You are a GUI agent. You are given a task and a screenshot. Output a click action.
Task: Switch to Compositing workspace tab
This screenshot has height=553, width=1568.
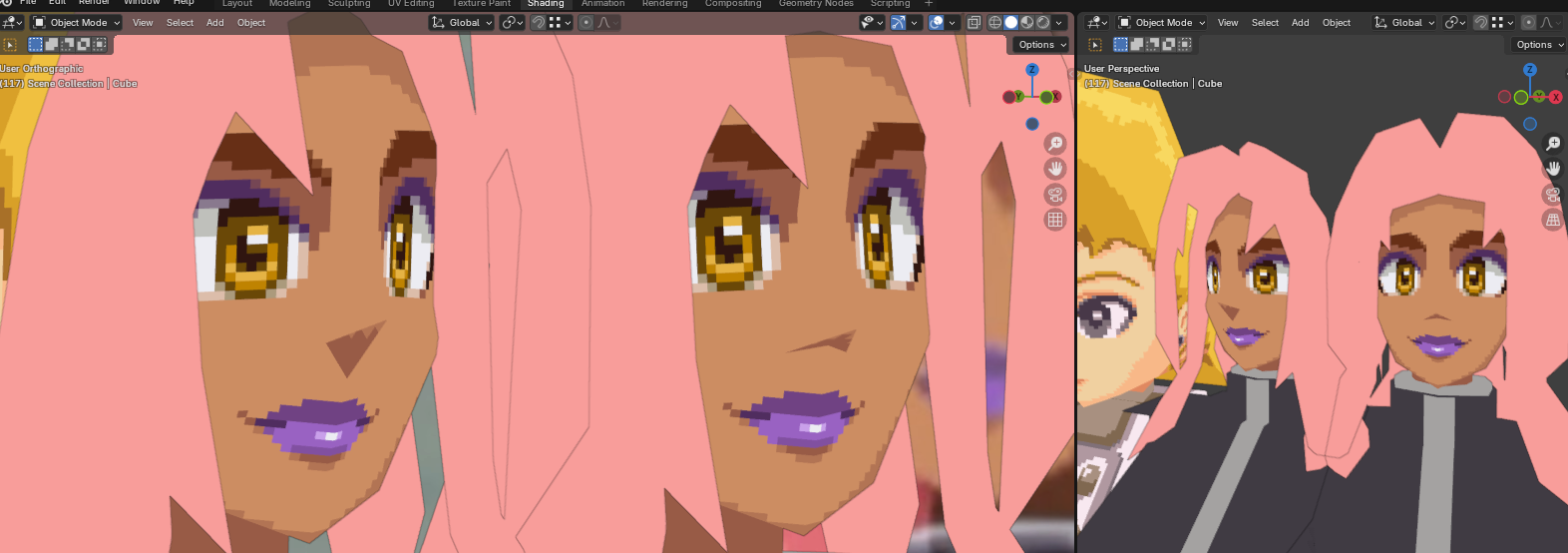pyautogui.click(x=733, y=4)
